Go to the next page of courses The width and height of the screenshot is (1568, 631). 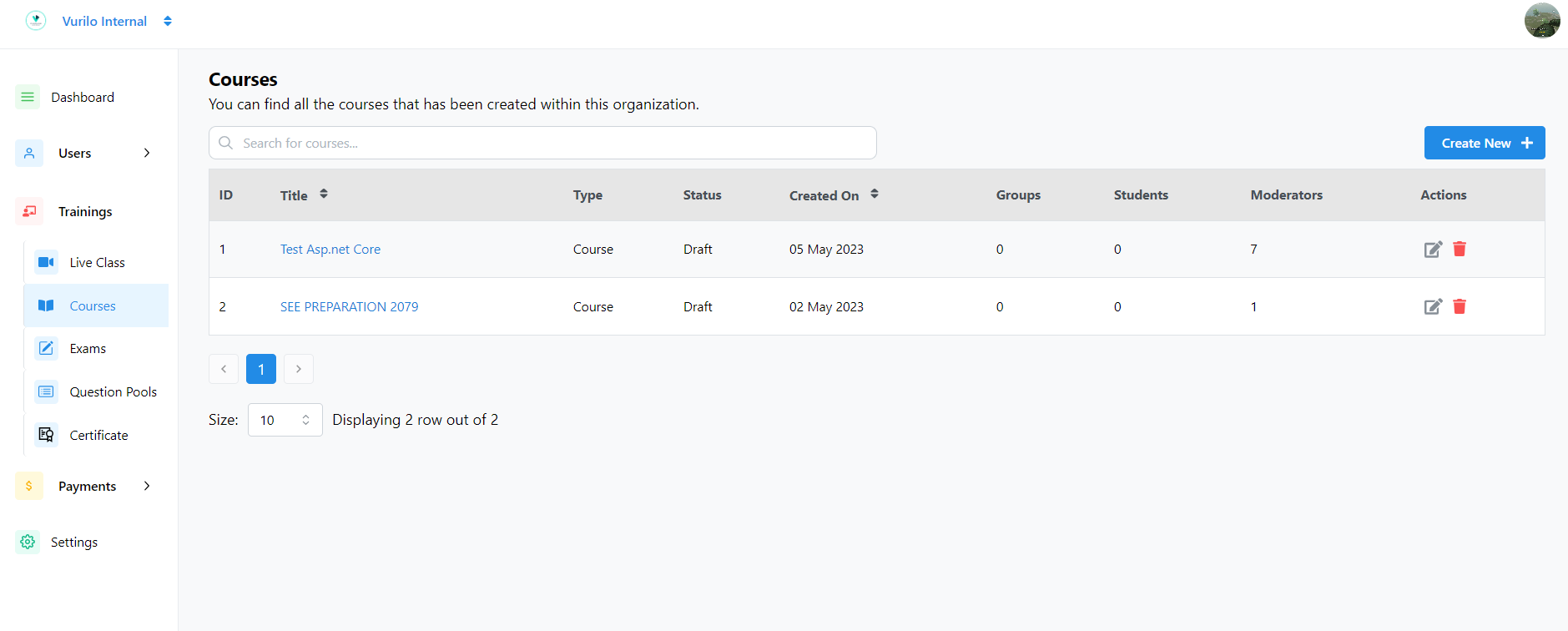[x=299, y=369]
